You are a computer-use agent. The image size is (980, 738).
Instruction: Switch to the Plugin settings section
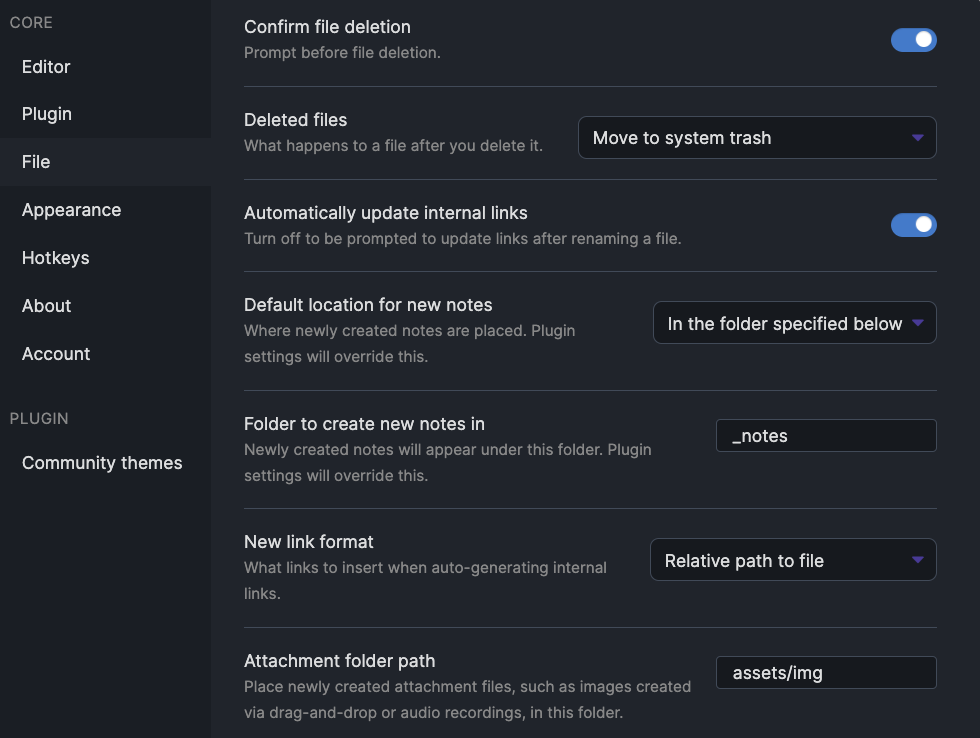[47, 114]
